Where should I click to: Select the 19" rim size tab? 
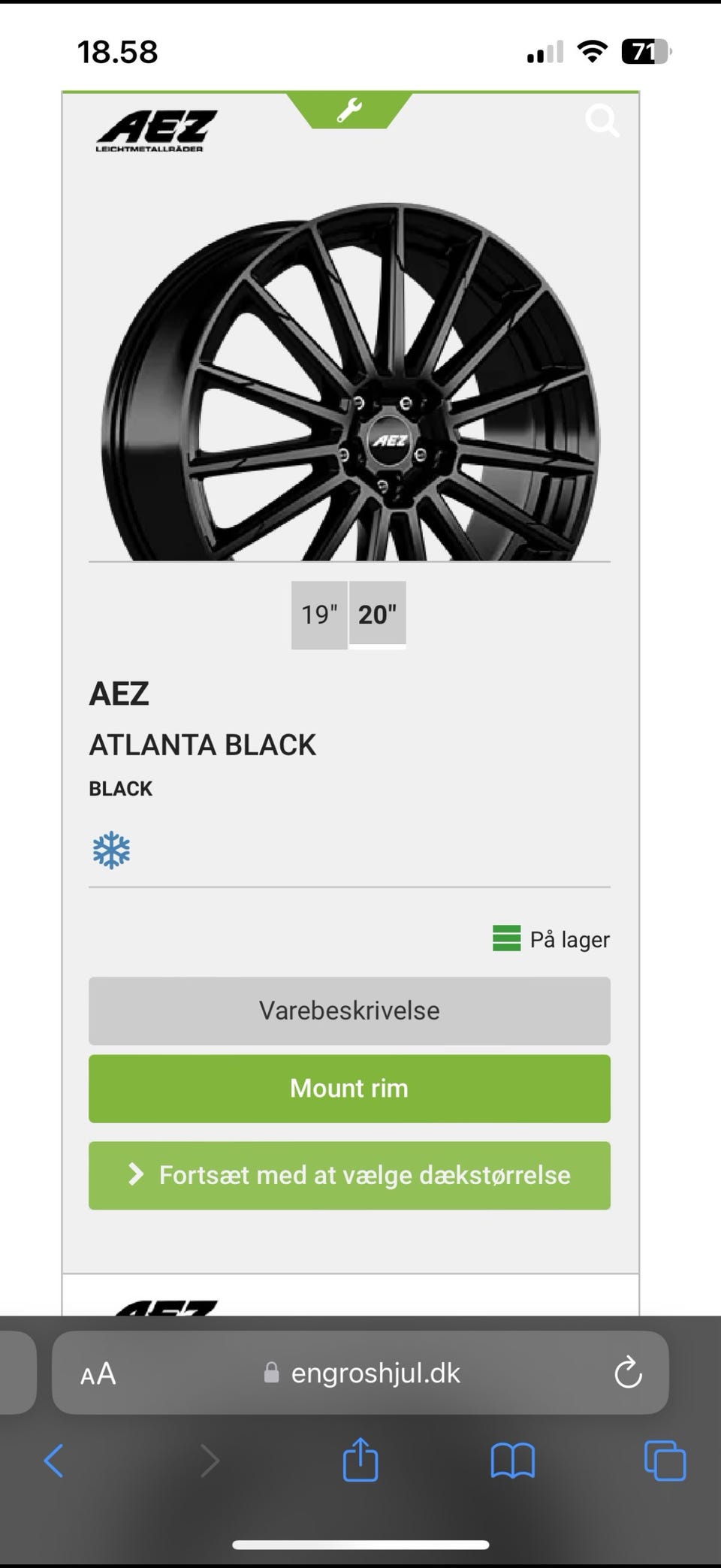[319, 615]
